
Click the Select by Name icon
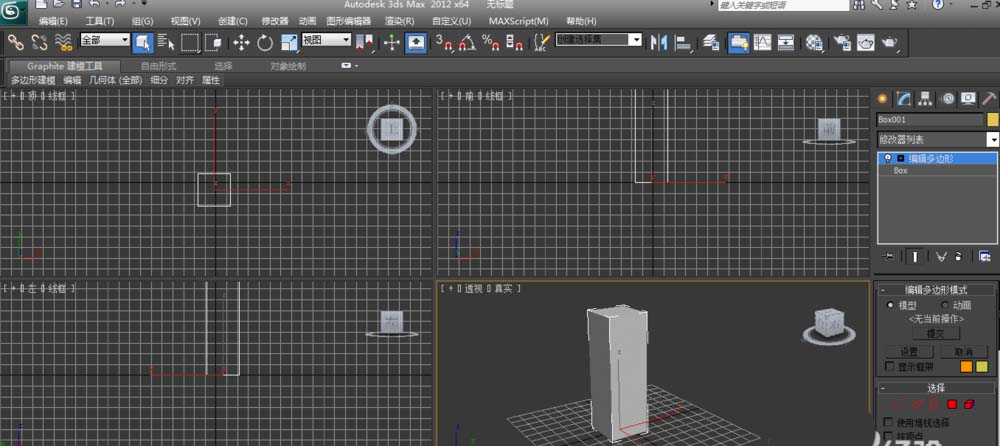(x=165, y=42)
